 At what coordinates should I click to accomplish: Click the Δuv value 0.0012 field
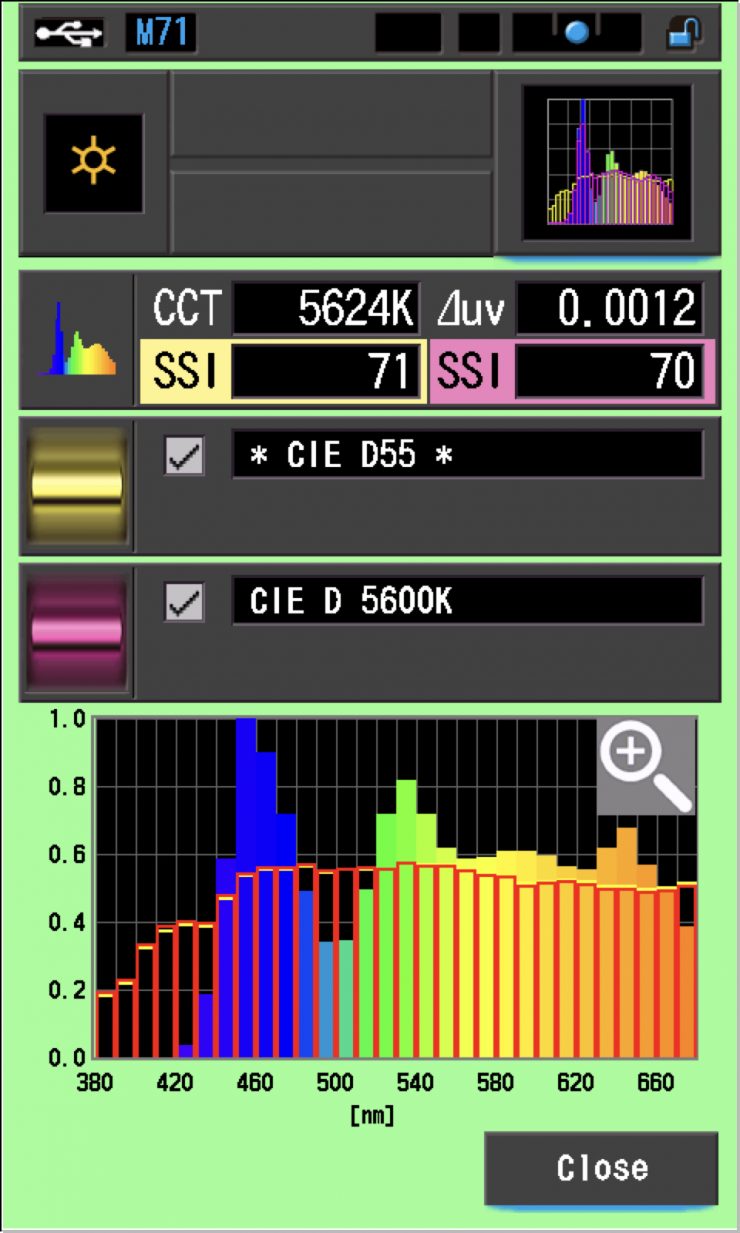click(x=608, y=310)
